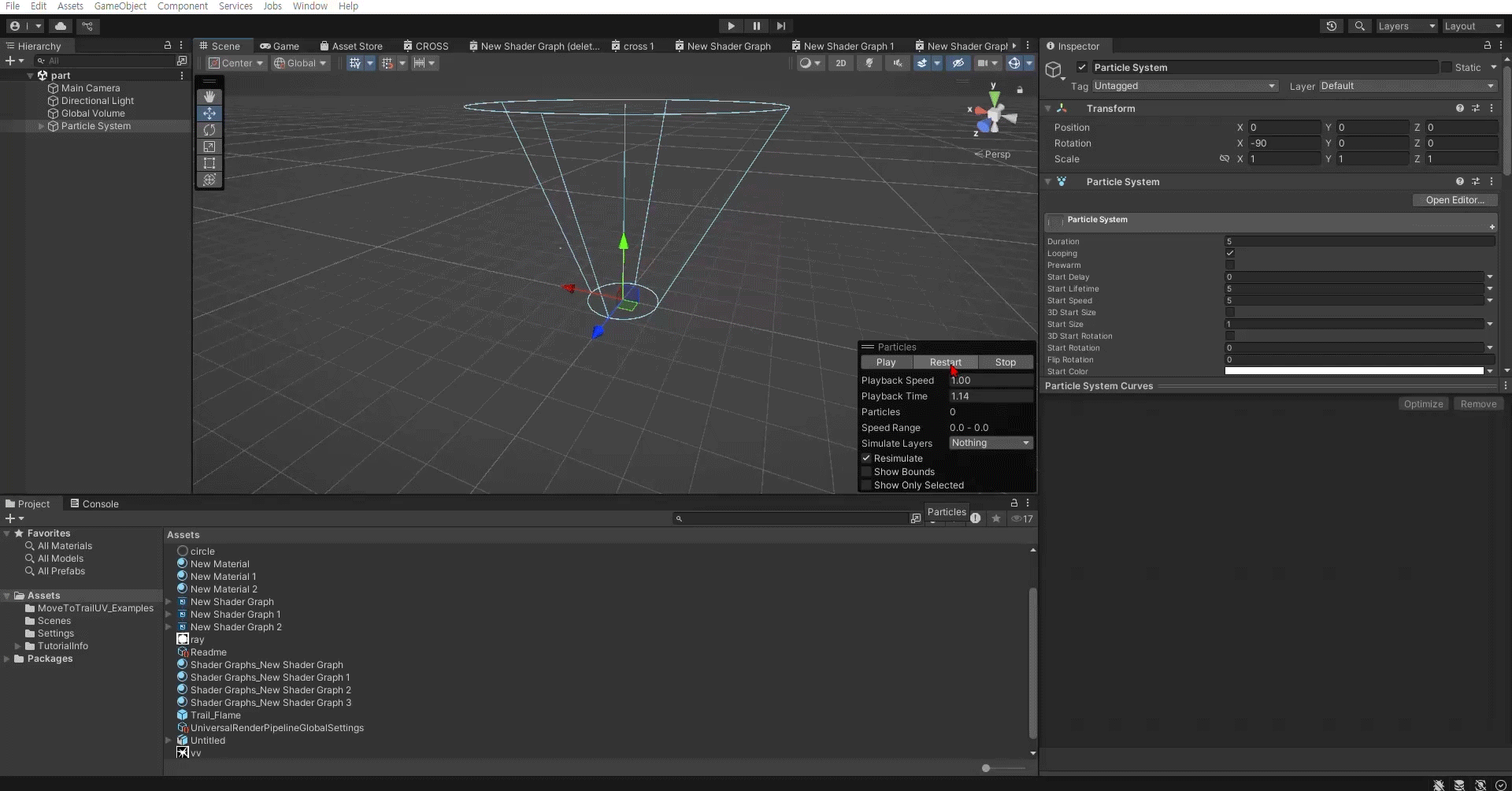Open the Layout dropdown
This screenshot has height=791, width=1512.
point(1473,26)
